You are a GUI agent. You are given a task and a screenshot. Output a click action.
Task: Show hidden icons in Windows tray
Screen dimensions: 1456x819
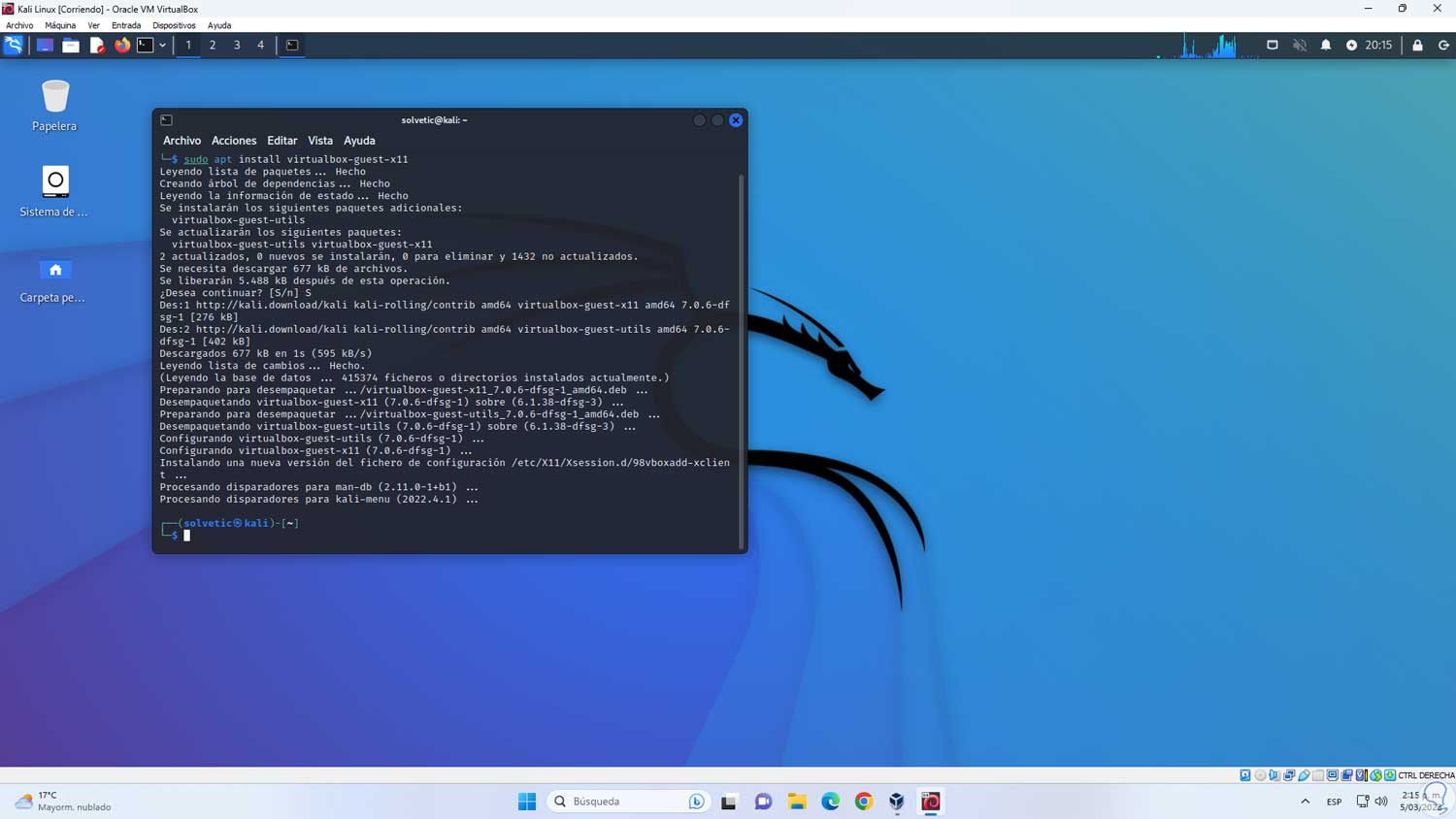(x=1306, y=802)
